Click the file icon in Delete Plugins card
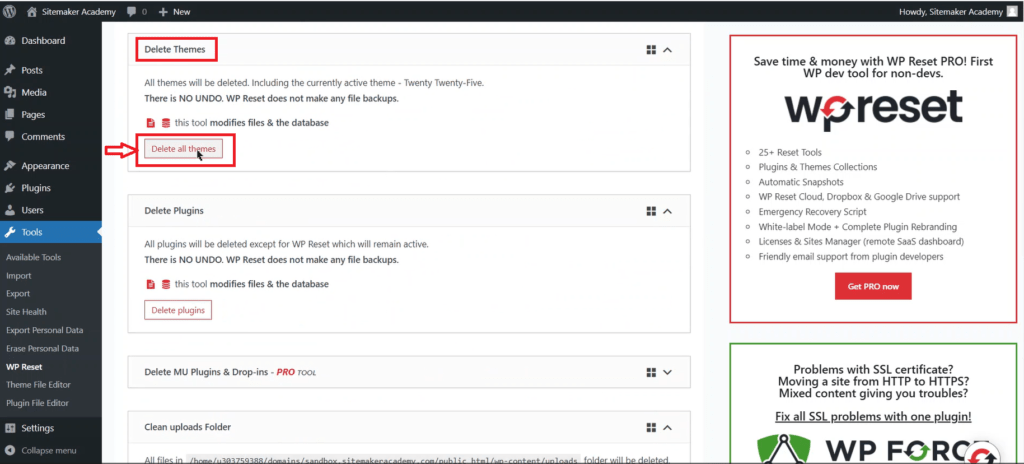The height and width of the screenshot is (464, 1024). (150, 284)
